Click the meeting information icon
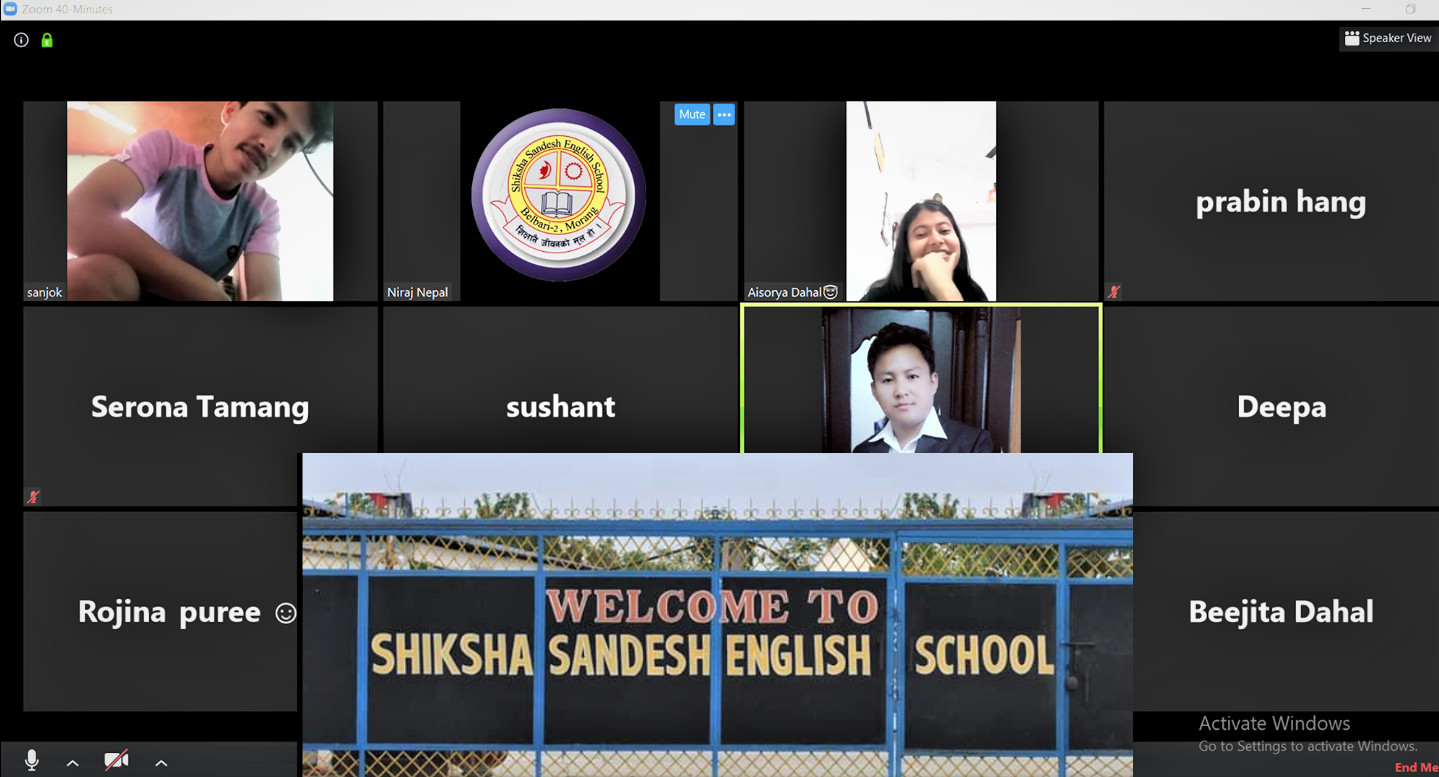The image size is (1439, 777). coord(21,40)
